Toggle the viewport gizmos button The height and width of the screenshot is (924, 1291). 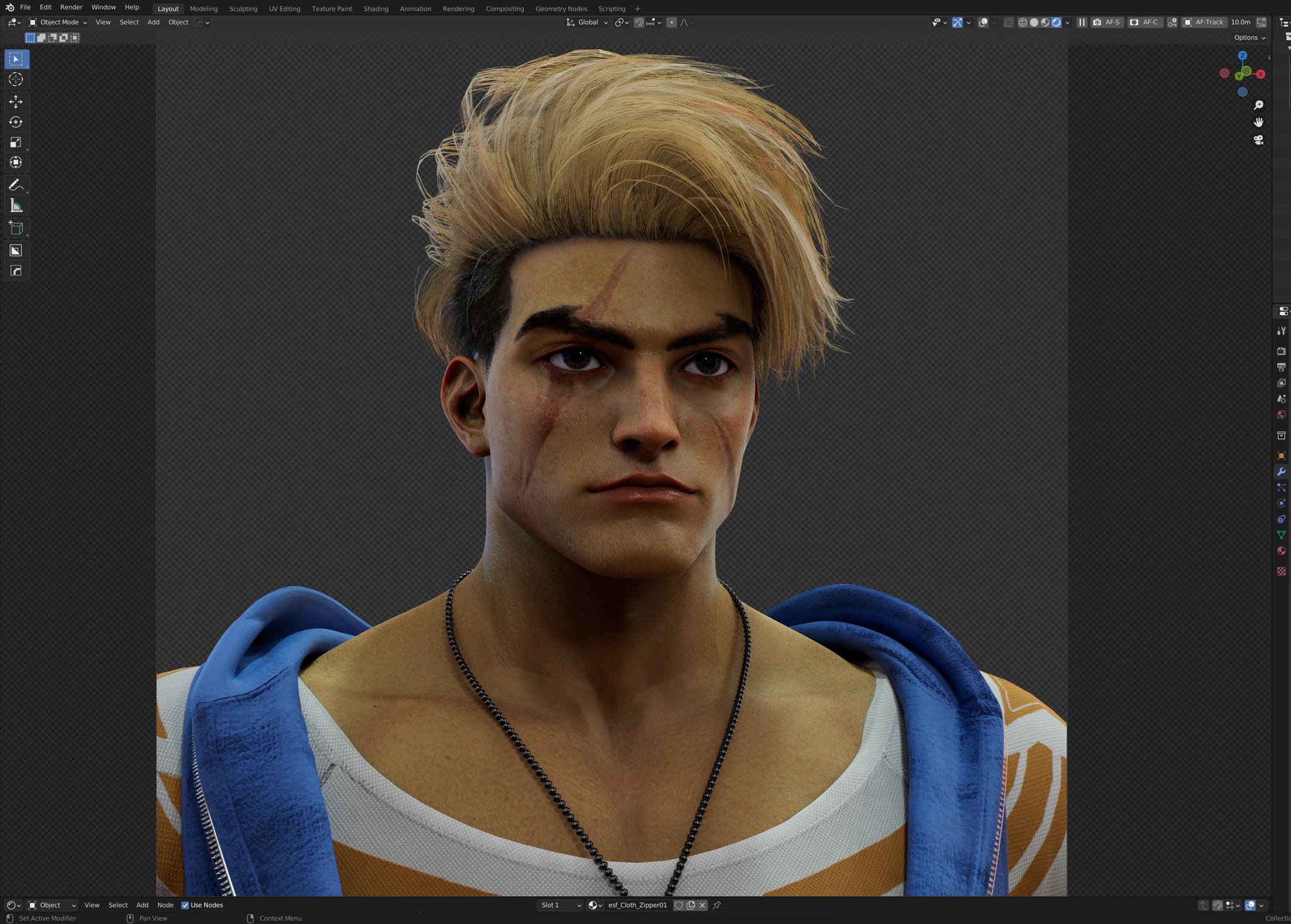coord(957,22)
